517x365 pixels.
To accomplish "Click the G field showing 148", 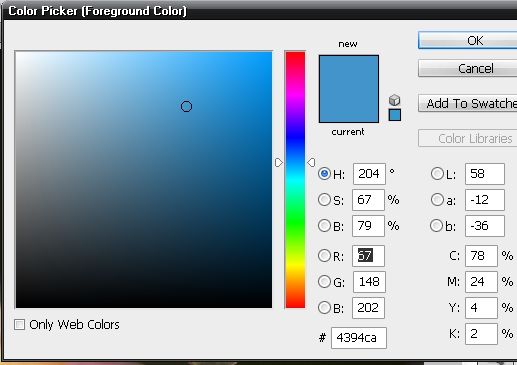I will (x=369, y=282).
